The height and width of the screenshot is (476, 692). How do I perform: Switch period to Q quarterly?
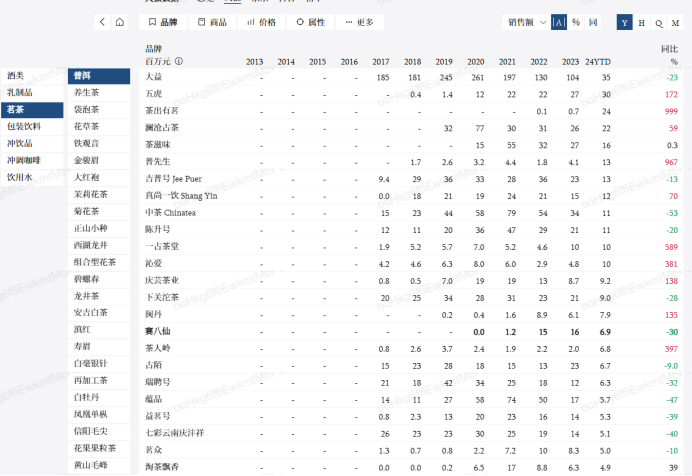(657, 22)
